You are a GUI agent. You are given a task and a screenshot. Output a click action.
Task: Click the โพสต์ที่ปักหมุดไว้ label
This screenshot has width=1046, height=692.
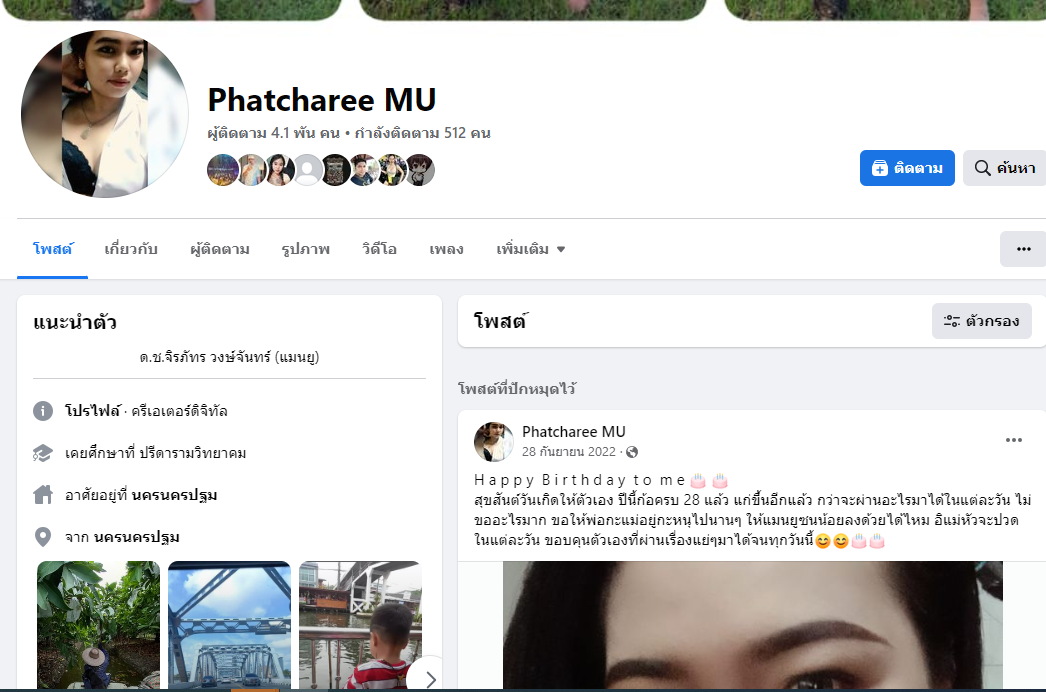coord(517,388)
